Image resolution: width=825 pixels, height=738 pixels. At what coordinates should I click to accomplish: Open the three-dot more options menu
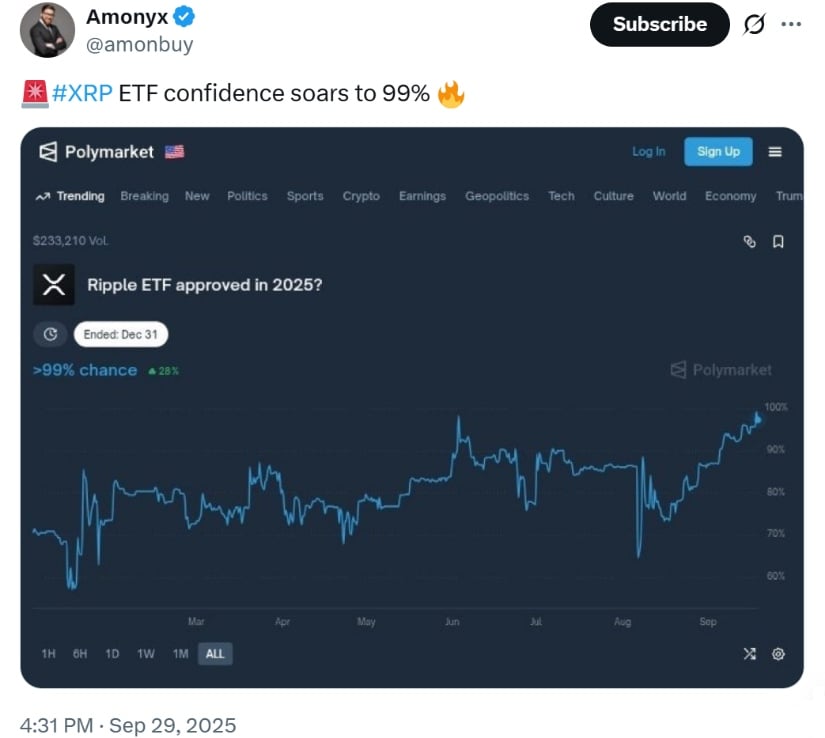[791, 25]
